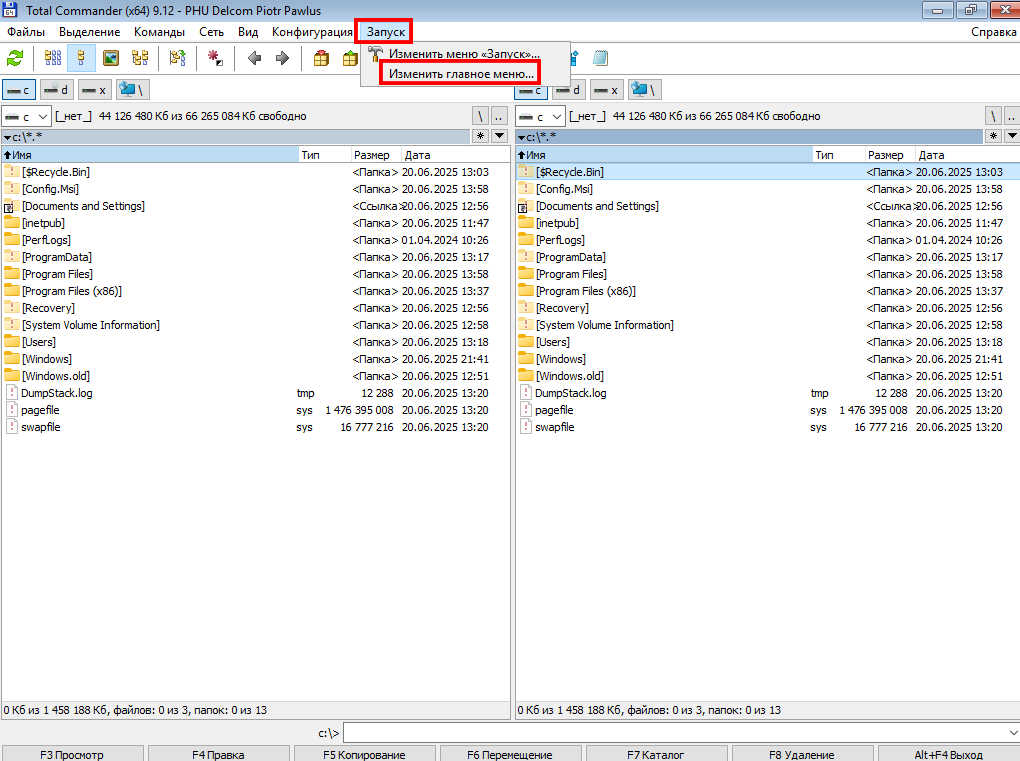Choose Изменить меню «Запуск»... entry

(464, 54)
